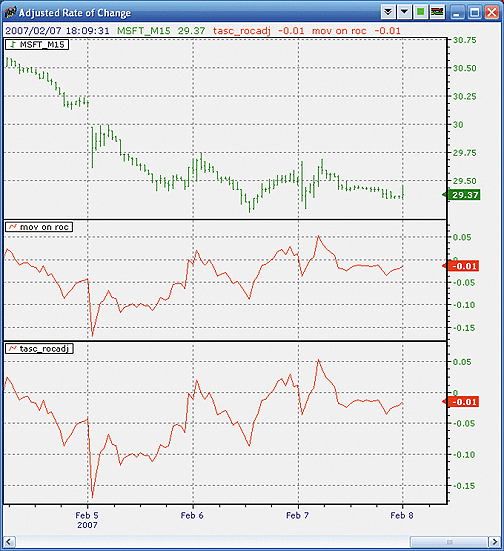The height and width of the screenshot is (551, 504).
Task: Click the green 29.37 price marker
Action: pos(462,195)
